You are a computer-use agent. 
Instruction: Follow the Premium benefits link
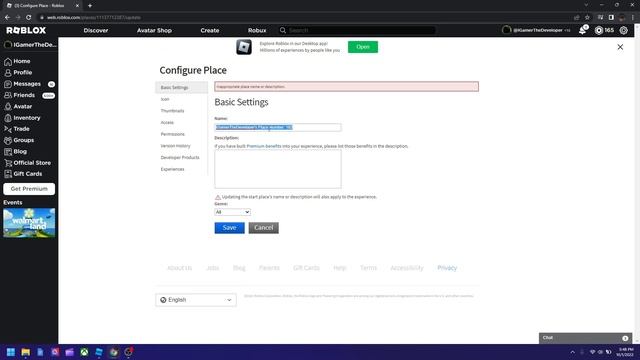pos(264,146)
